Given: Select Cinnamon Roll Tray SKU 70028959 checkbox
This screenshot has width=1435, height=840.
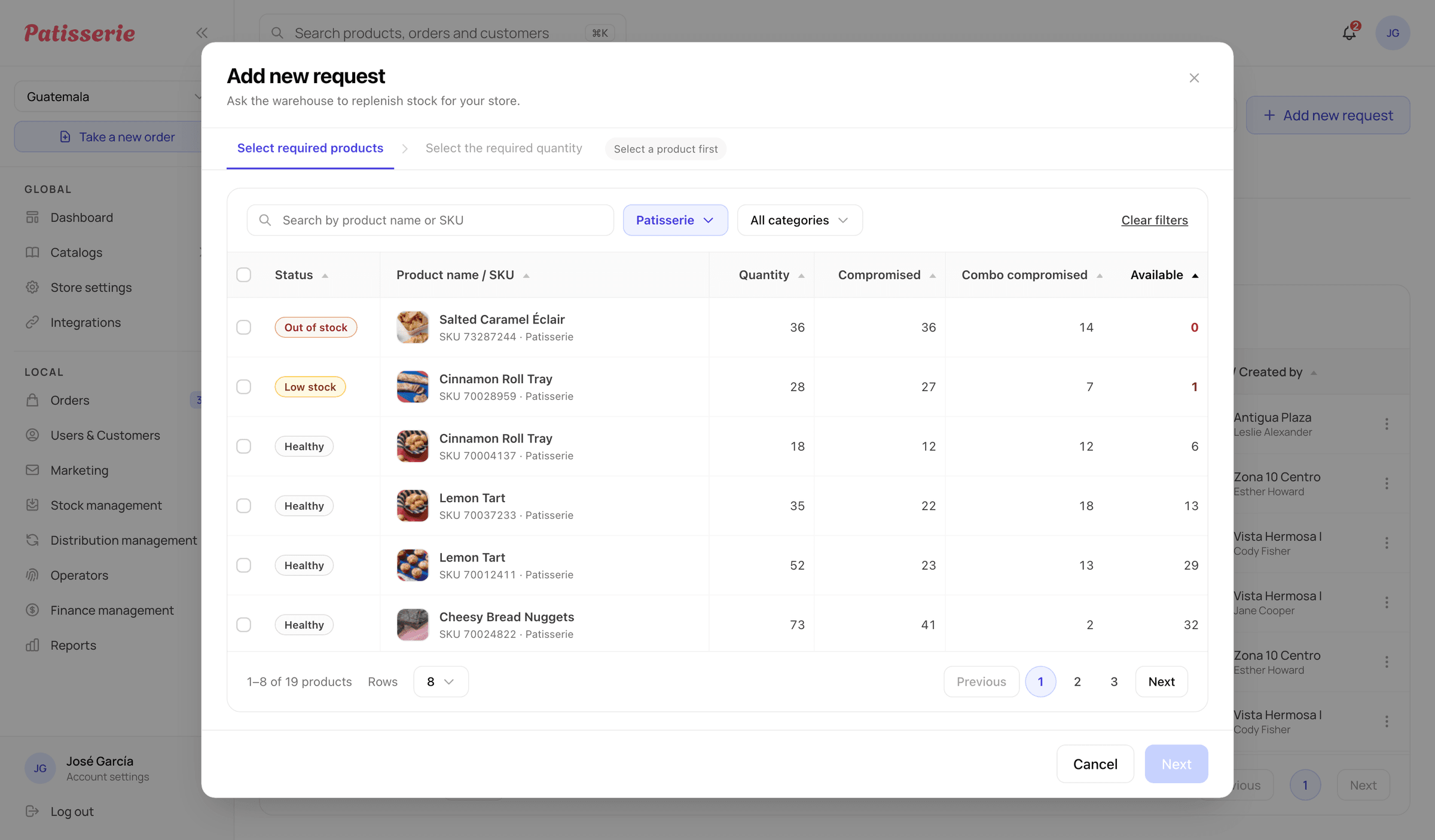Looking at the screenshot, I should coord(243,387).
